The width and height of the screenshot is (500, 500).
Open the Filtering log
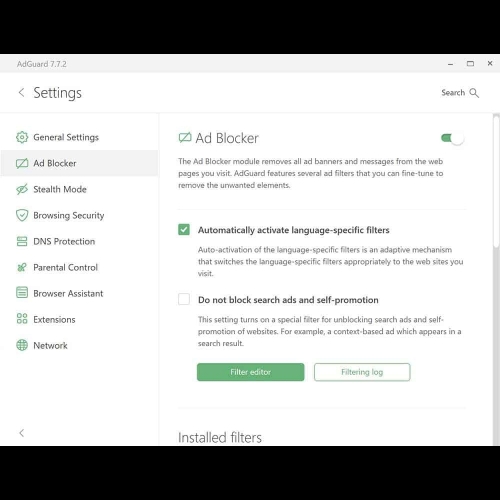(x=362, y=372)
